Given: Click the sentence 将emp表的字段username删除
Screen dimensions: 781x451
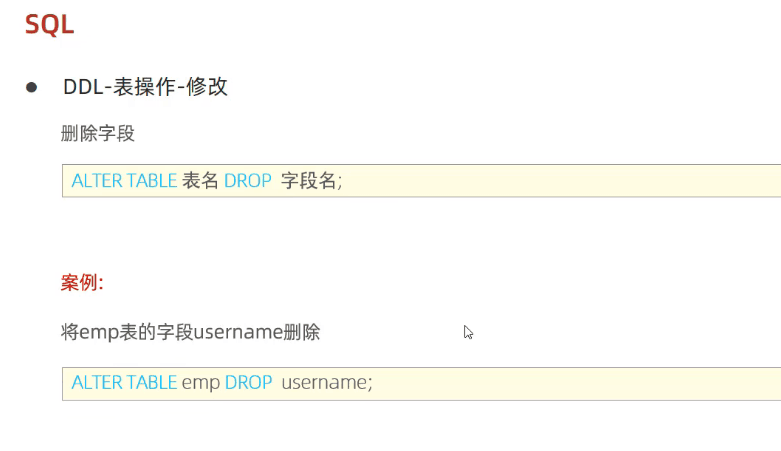Looking at the screenshot, I should (x=190, y=332).
